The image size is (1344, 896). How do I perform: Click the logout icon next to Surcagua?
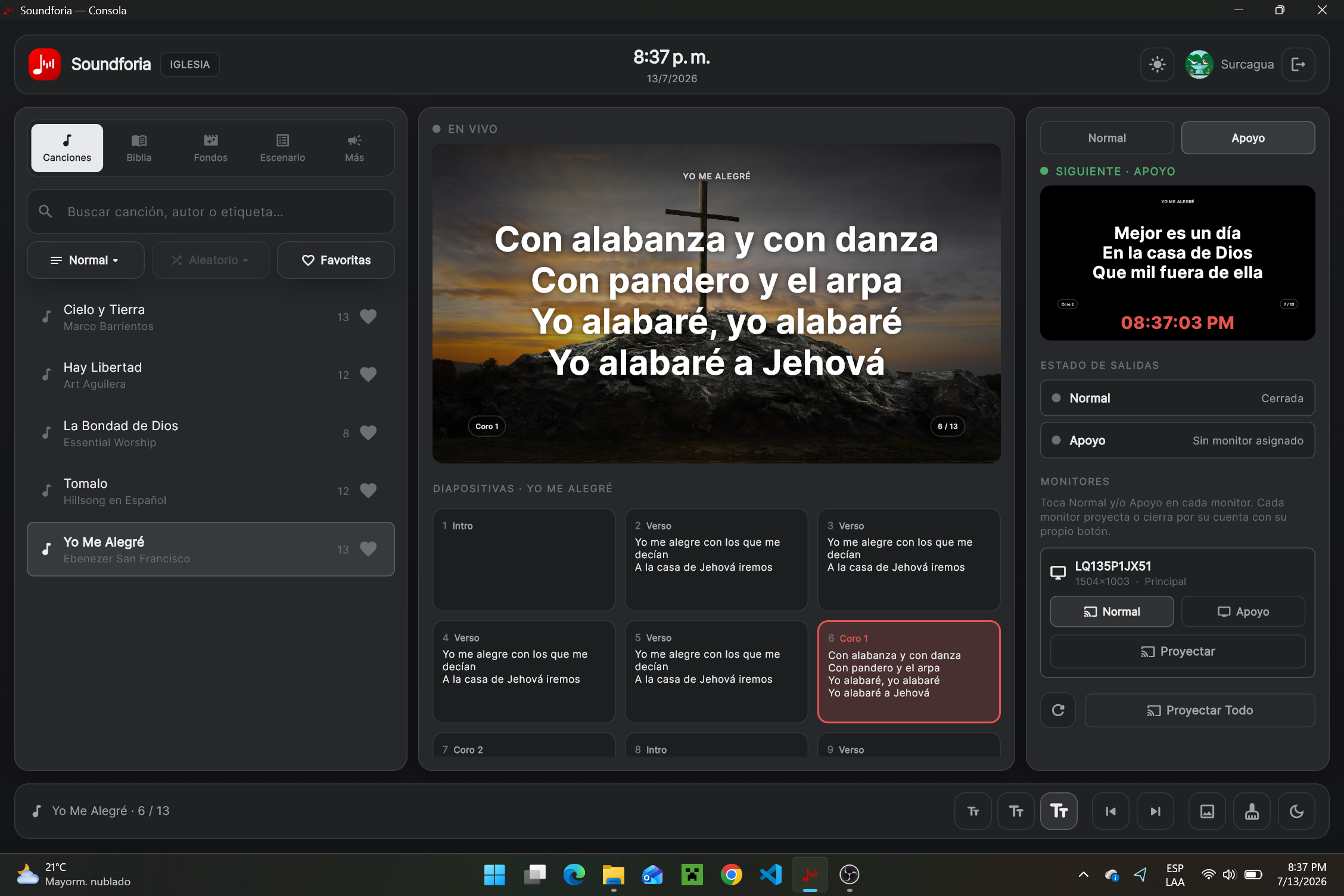pos(1298,64)
